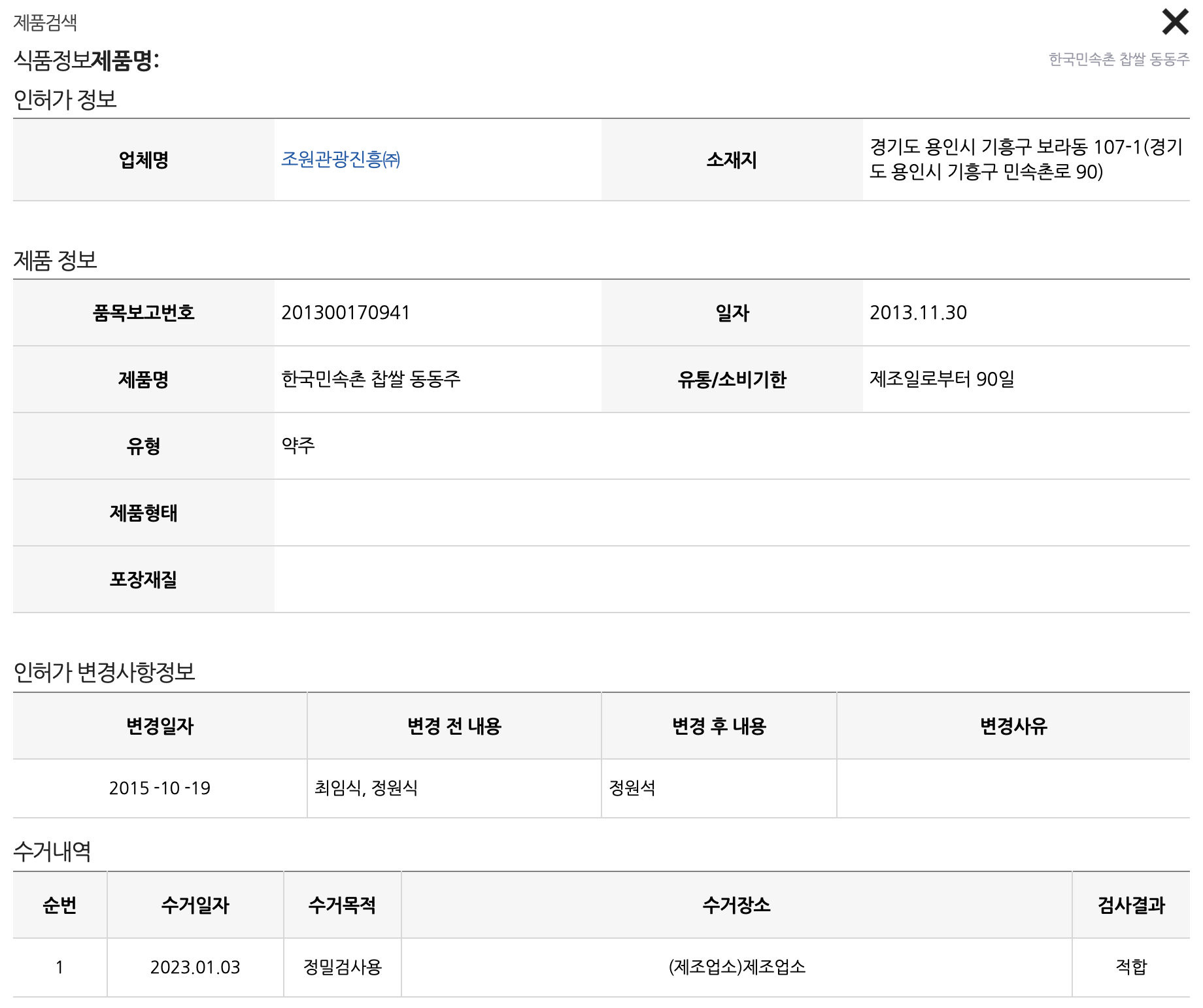
Task: Open the 조원관광진흥㈜ company link
Action: 341,159
